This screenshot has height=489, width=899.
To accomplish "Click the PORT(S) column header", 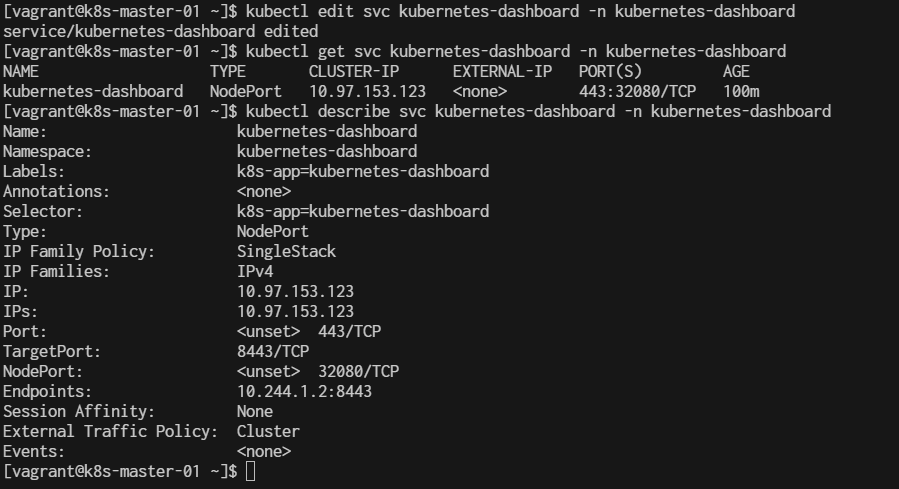I will pos(610,72).
